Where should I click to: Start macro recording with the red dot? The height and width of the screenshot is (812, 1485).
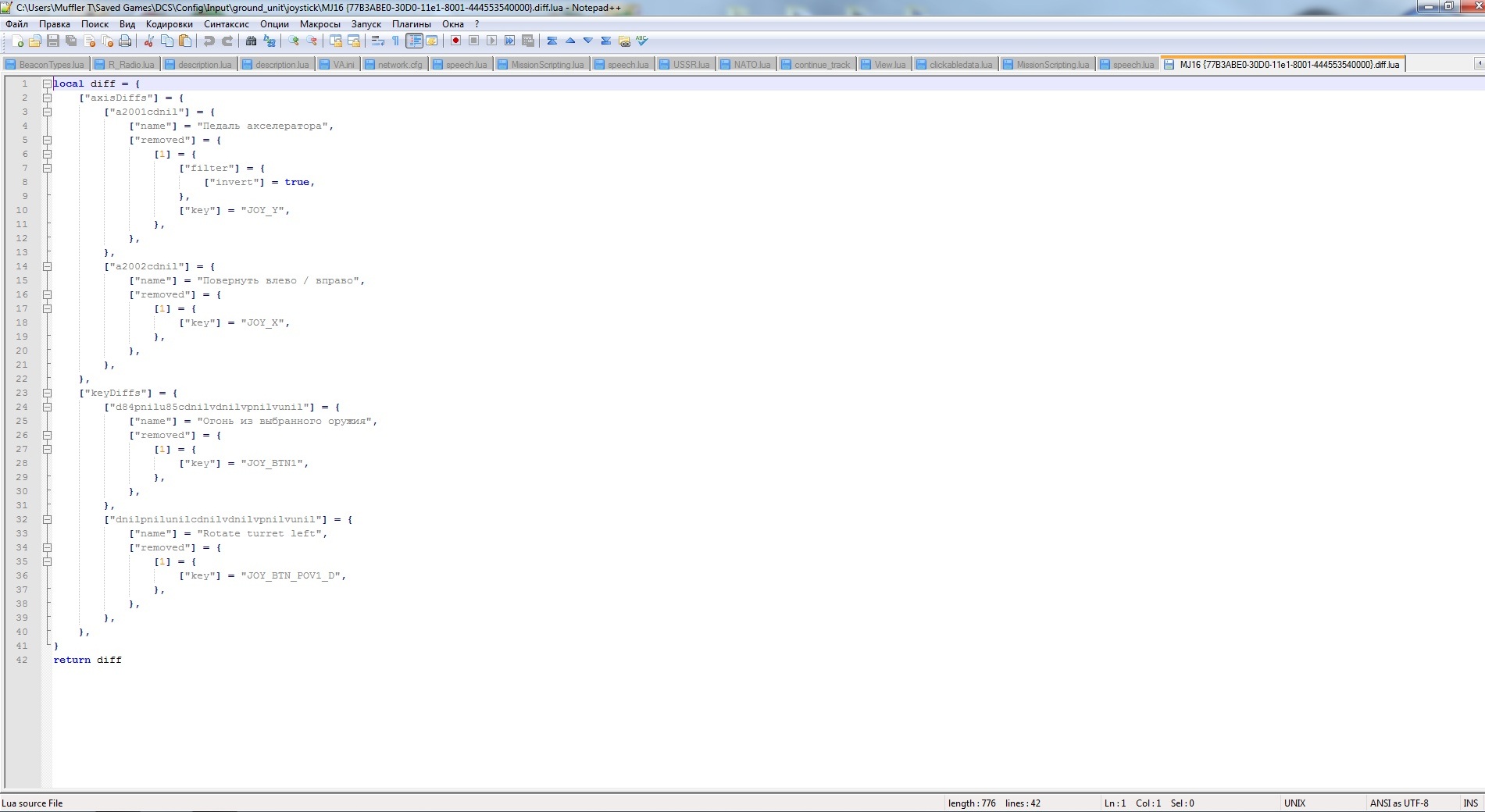coord(455,41)
